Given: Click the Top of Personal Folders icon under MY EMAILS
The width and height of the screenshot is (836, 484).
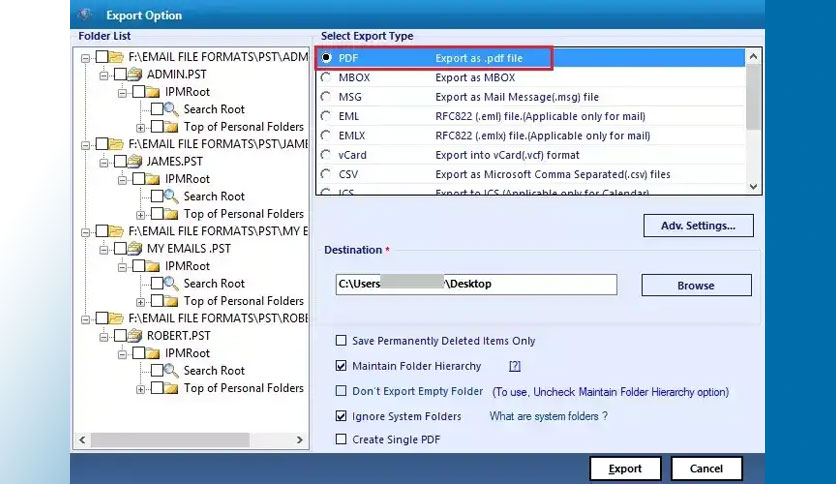Looking at the screenshot, I should pos(171,301).
